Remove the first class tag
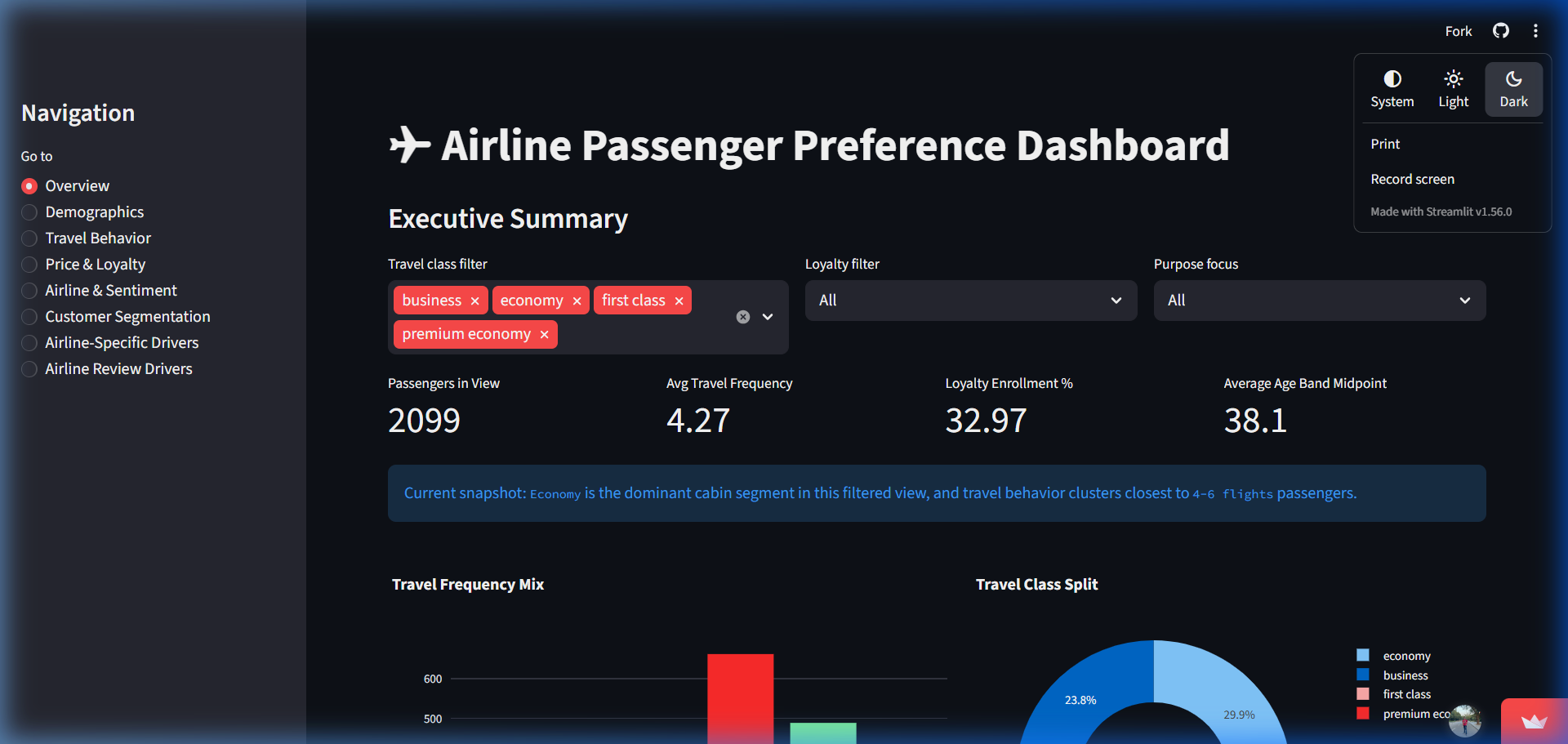 [679, 301]
